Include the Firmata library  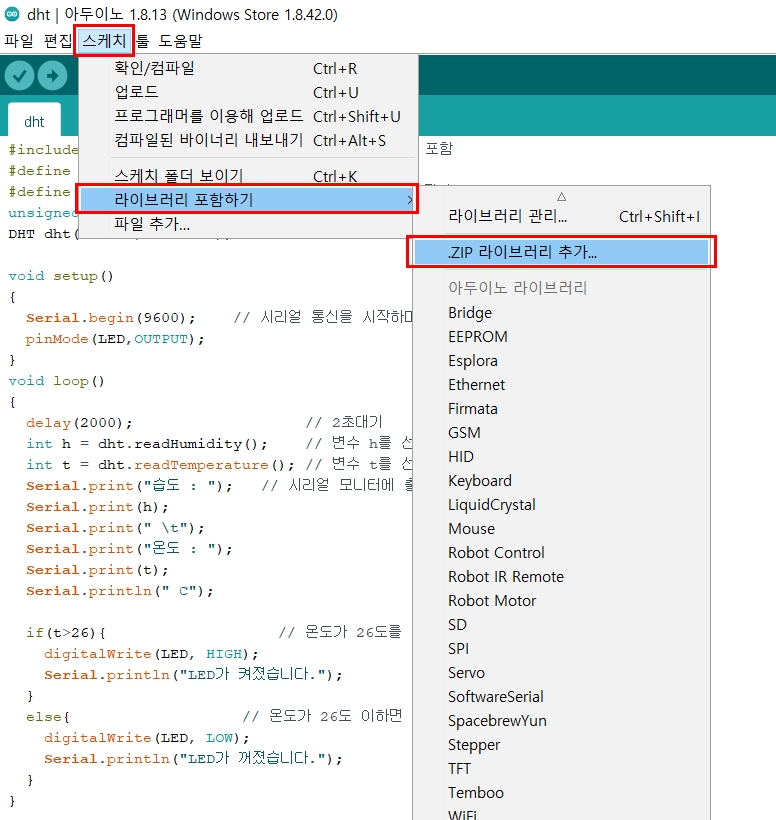(562, 409)
